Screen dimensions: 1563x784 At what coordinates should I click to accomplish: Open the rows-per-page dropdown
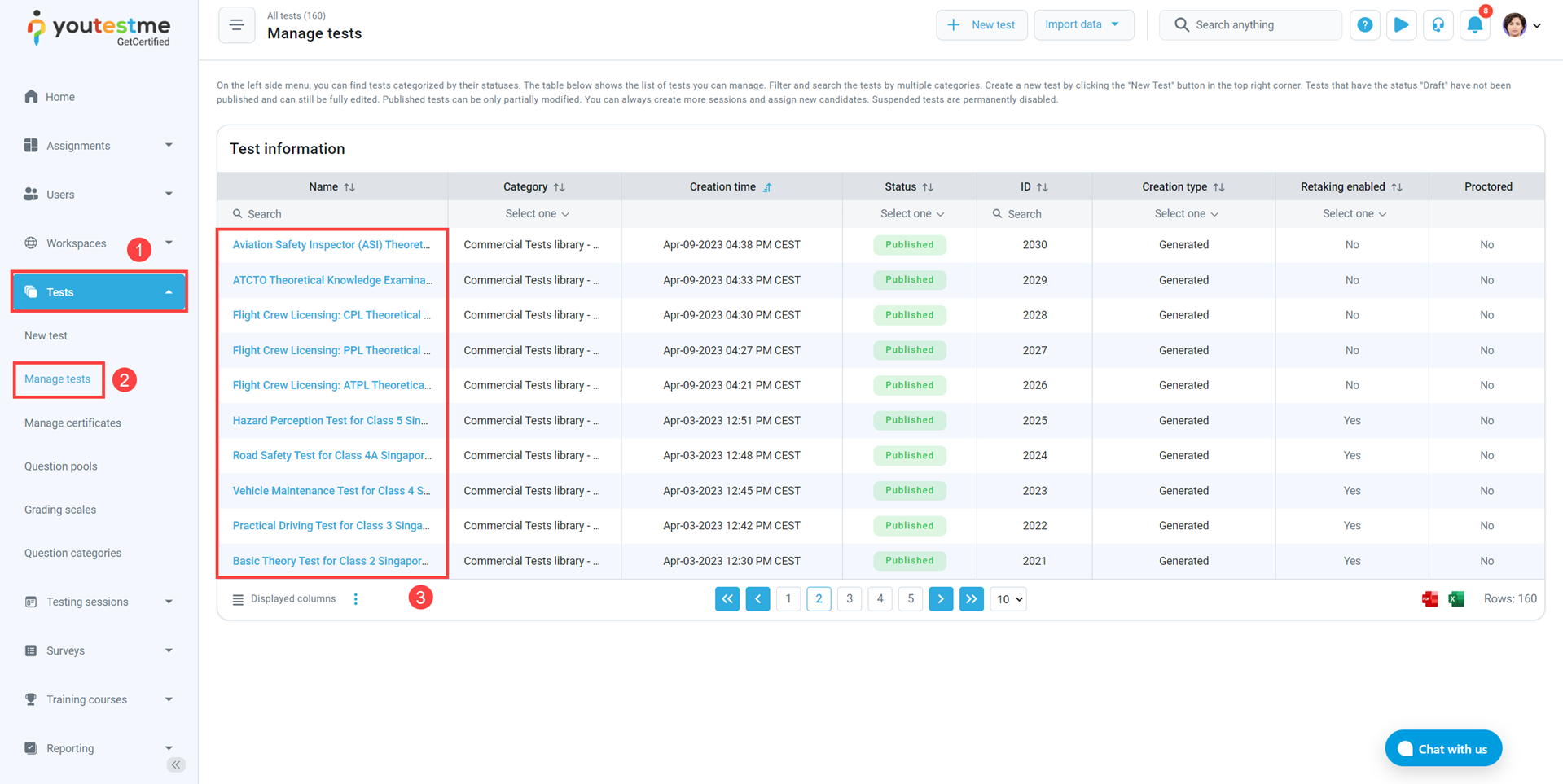[x=1008, y=599]
